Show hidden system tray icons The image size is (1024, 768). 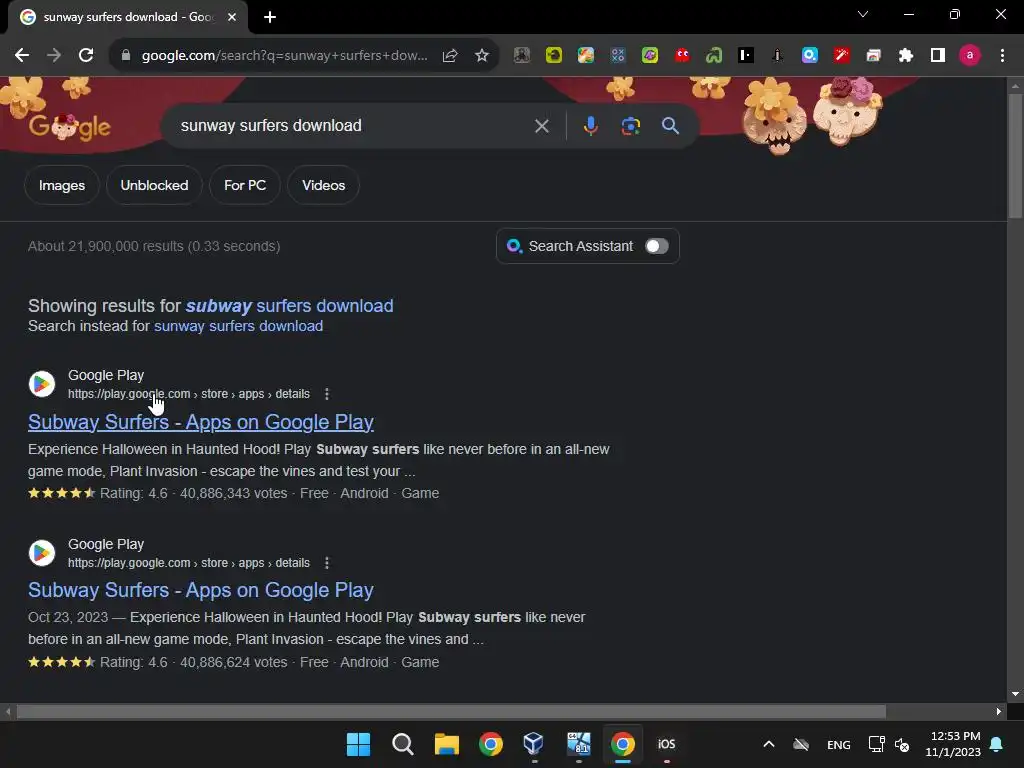point(769,744)
